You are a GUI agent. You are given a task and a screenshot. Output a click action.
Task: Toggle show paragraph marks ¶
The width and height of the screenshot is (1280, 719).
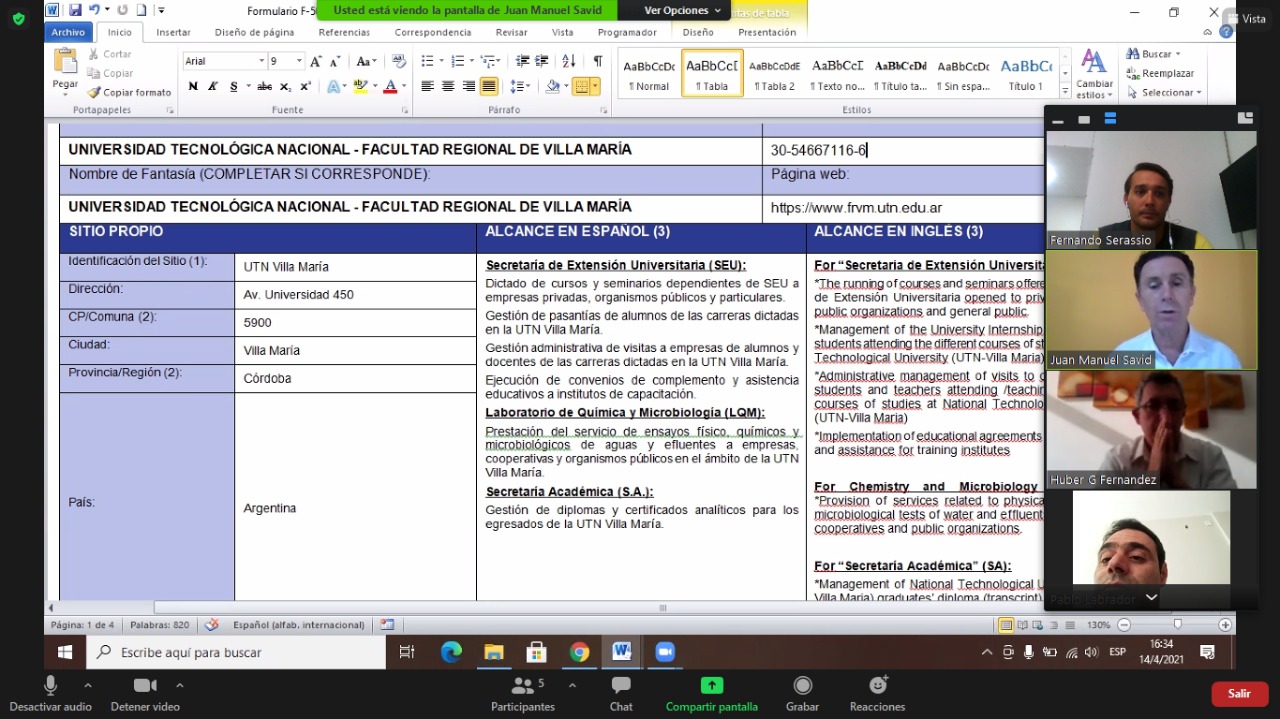[x=597, y=61]
